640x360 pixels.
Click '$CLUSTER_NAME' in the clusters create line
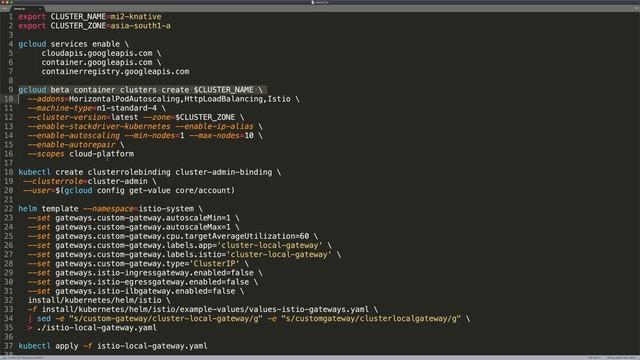pyautogui.click(x=223, y=90)
